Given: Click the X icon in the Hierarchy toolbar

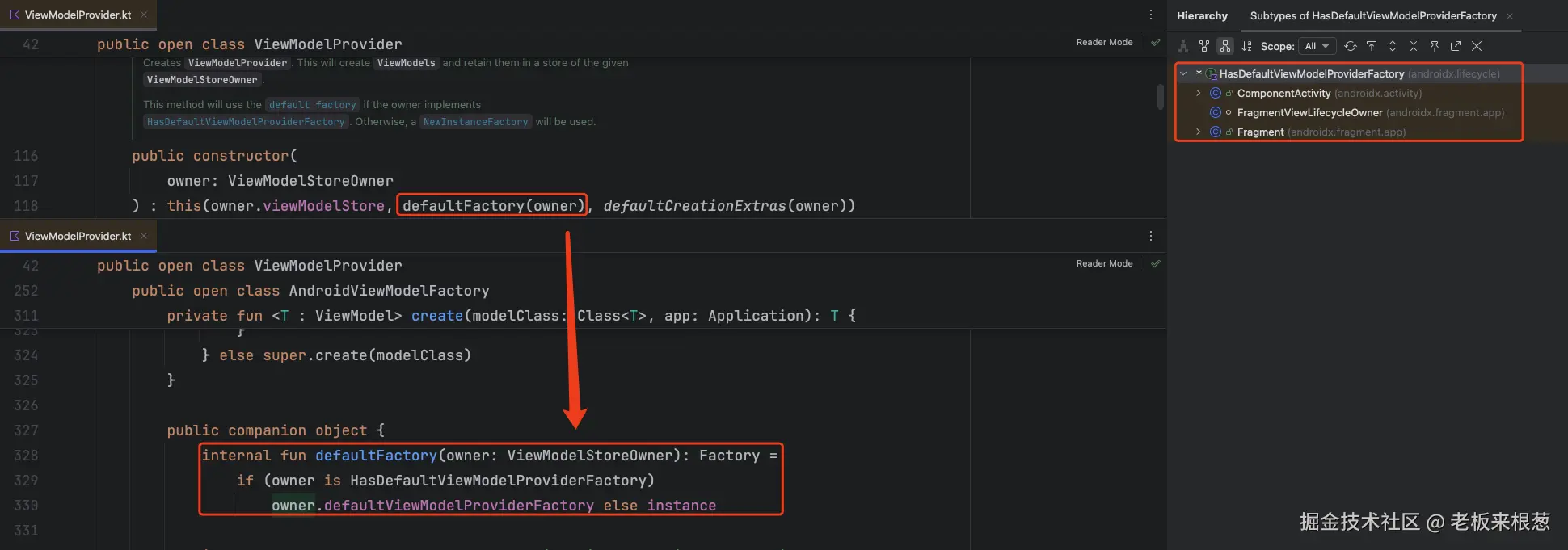Looking at the screenshot, I should pos(1477,46).
